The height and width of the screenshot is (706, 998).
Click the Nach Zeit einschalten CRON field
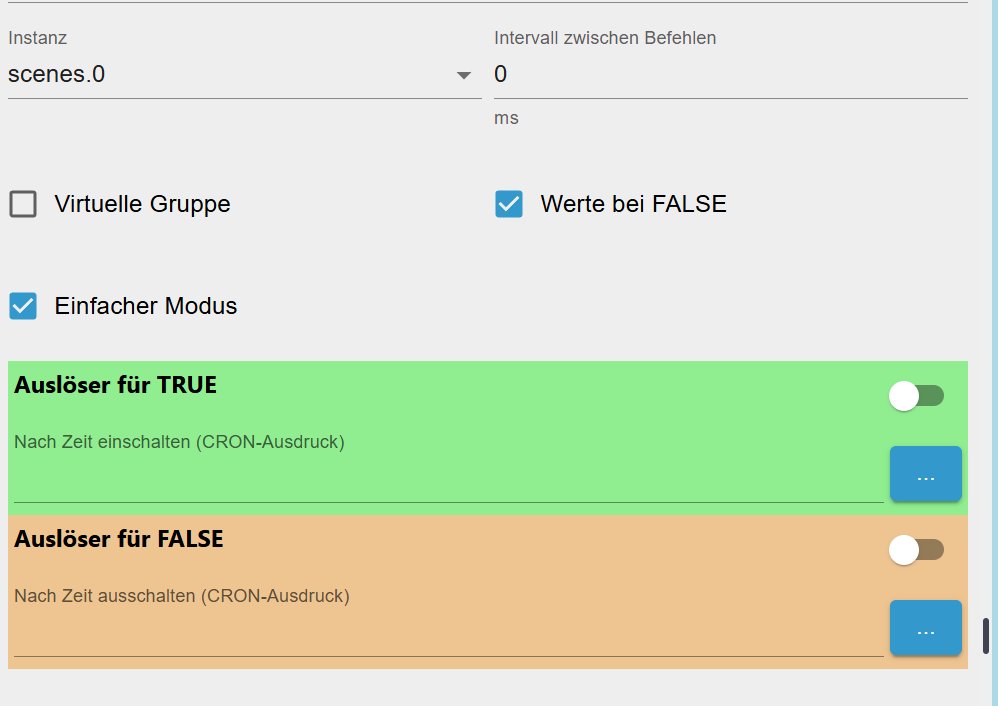point(448,482)
